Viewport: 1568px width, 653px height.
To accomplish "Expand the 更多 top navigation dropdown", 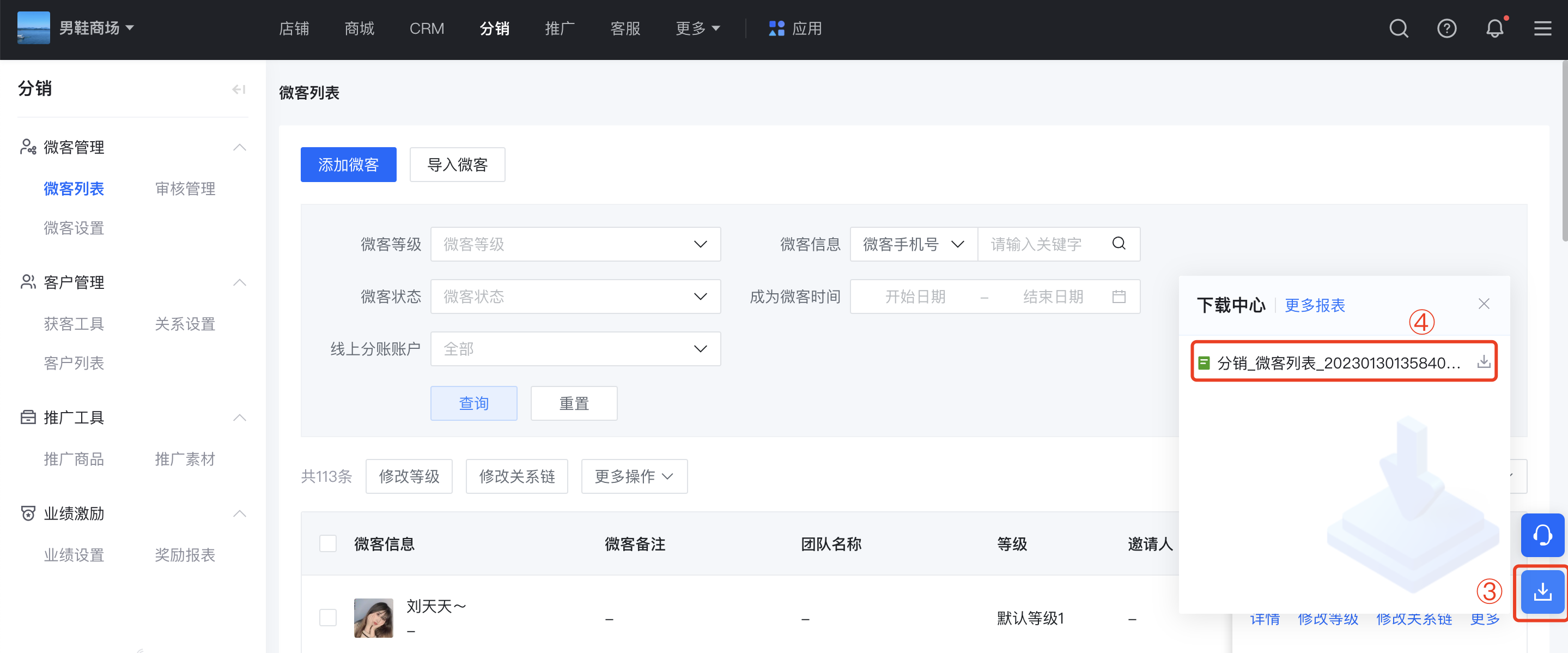I will [697, 29].
